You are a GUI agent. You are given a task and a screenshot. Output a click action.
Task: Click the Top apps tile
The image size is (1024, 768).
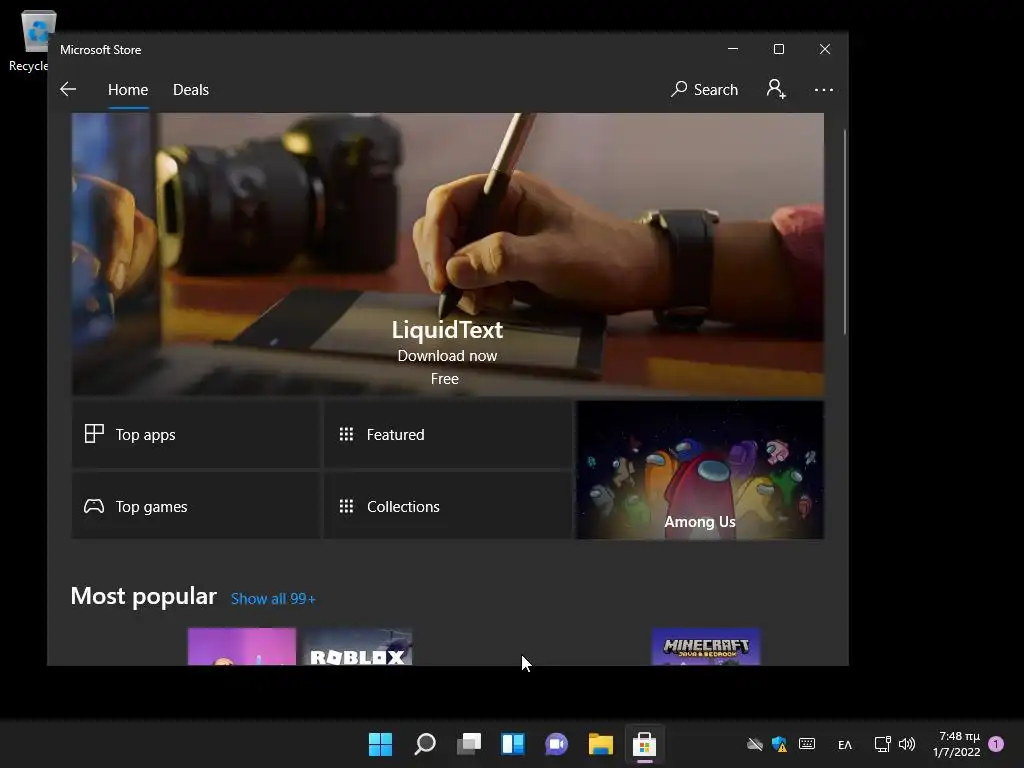coord(196,434)
